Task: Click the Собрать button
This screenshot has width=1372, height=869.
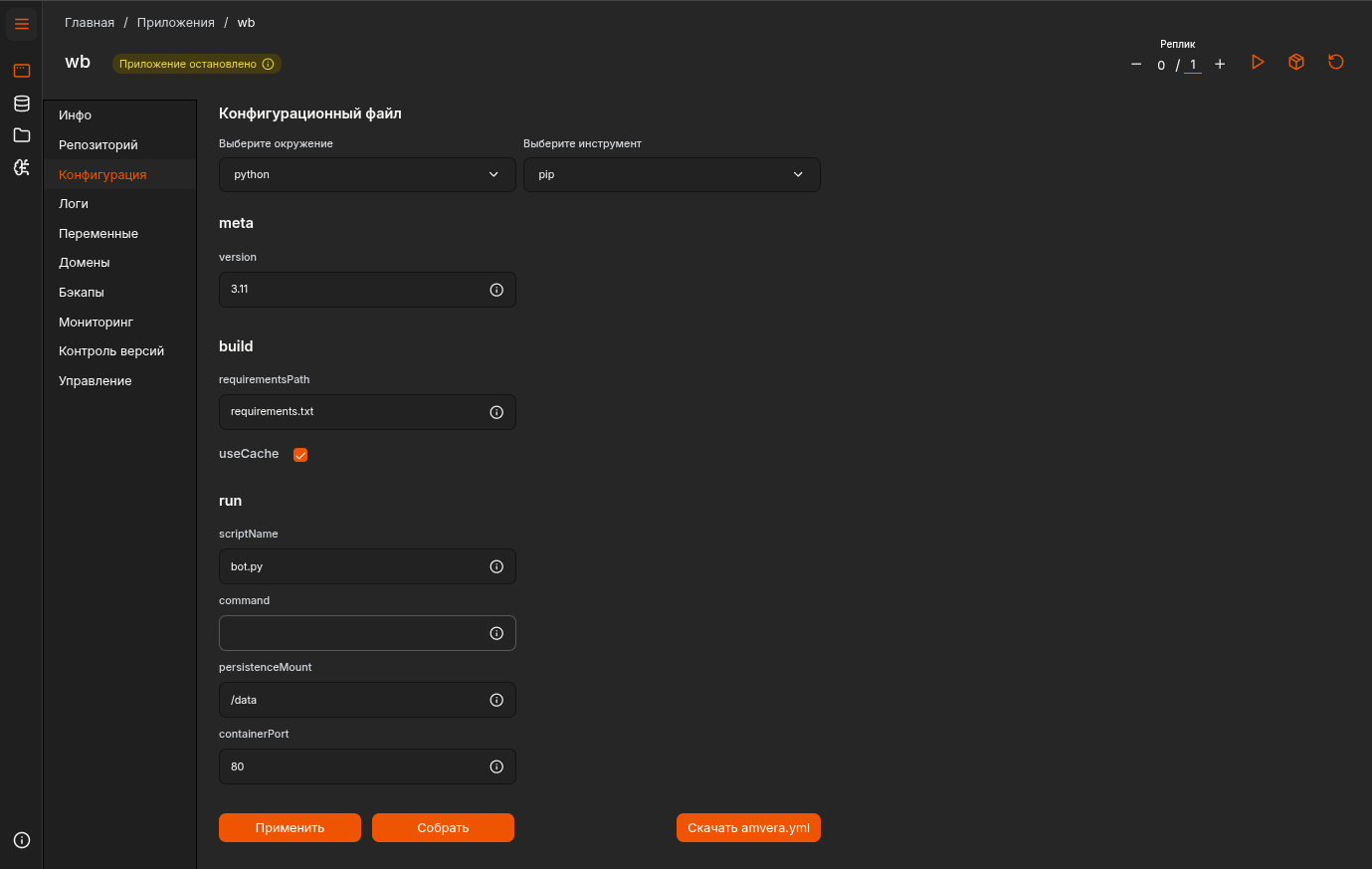Action: [x=443, y=828]
